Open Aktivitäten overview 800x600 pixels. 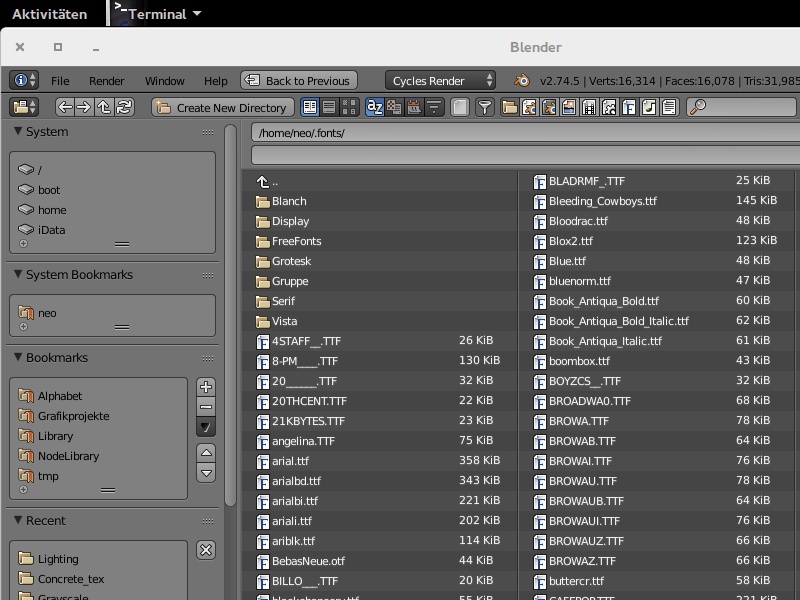[x=49, y=14]
